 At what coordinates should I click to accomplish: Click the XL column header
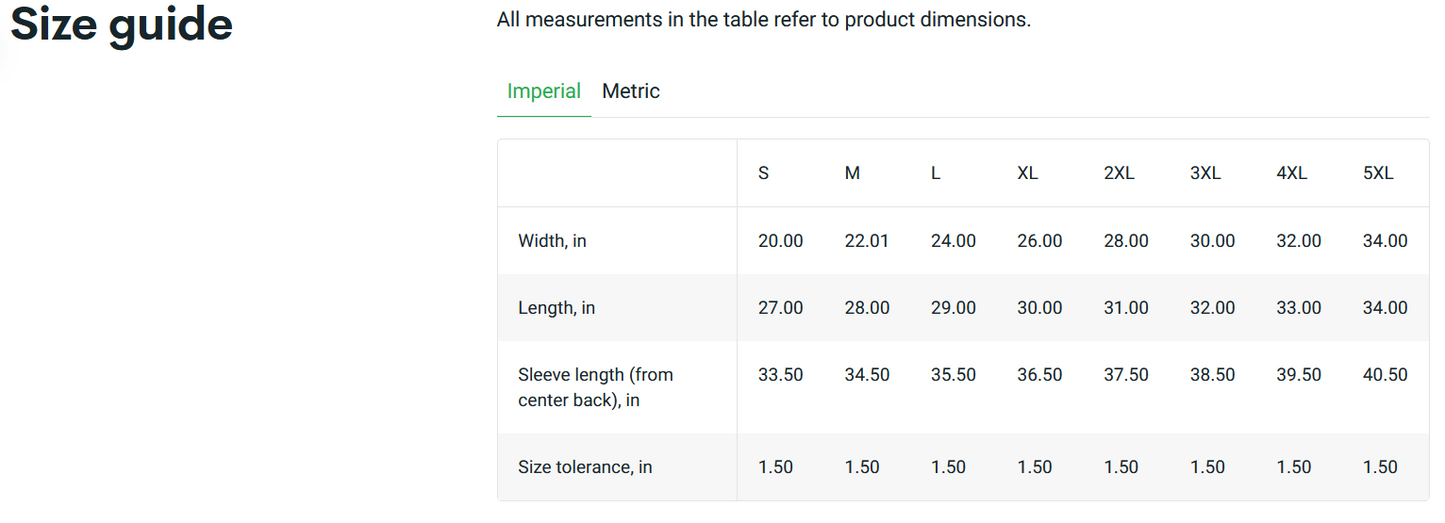click(x=1027, y=173)
